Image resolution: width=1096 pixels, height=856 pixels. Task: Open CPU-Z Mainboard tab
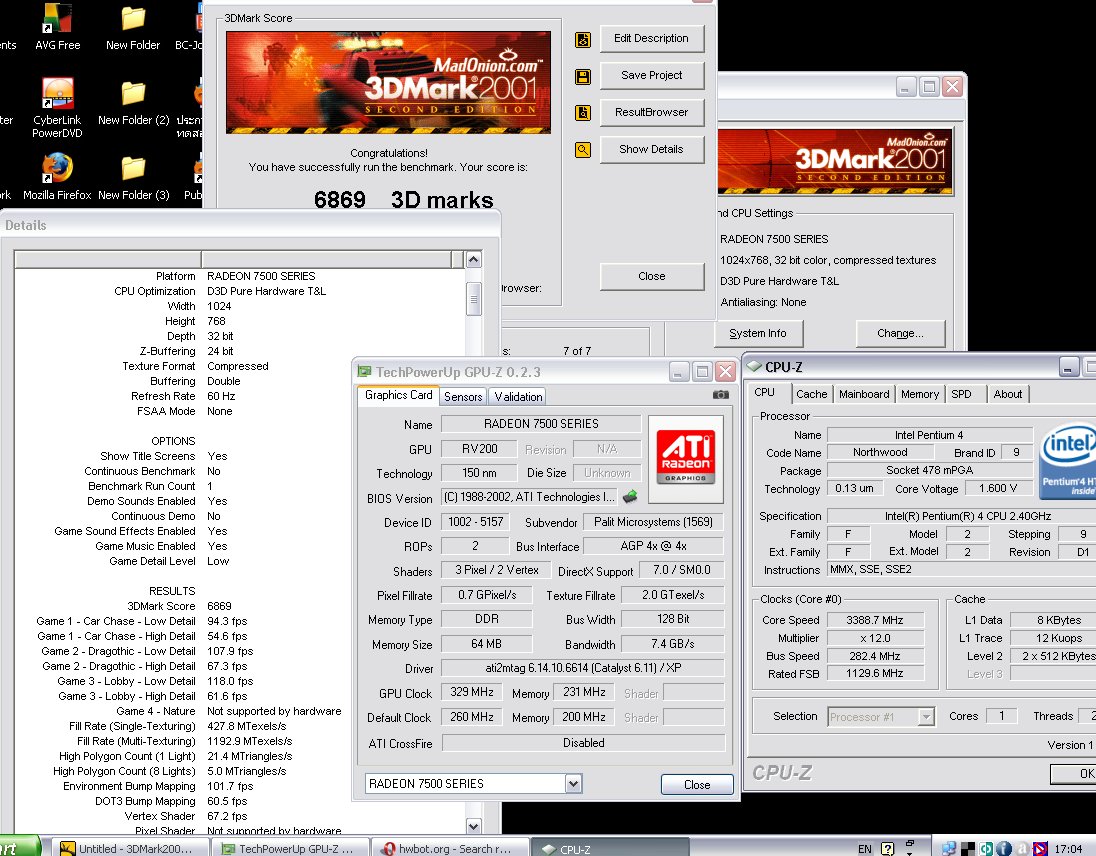(864, 394)
